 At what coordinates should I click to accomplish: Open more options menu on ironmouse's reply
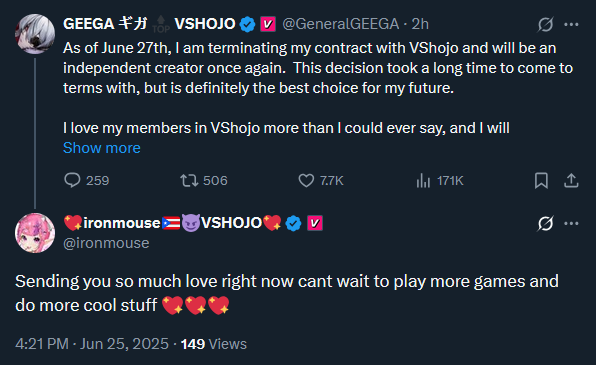(x=571, y=223)
